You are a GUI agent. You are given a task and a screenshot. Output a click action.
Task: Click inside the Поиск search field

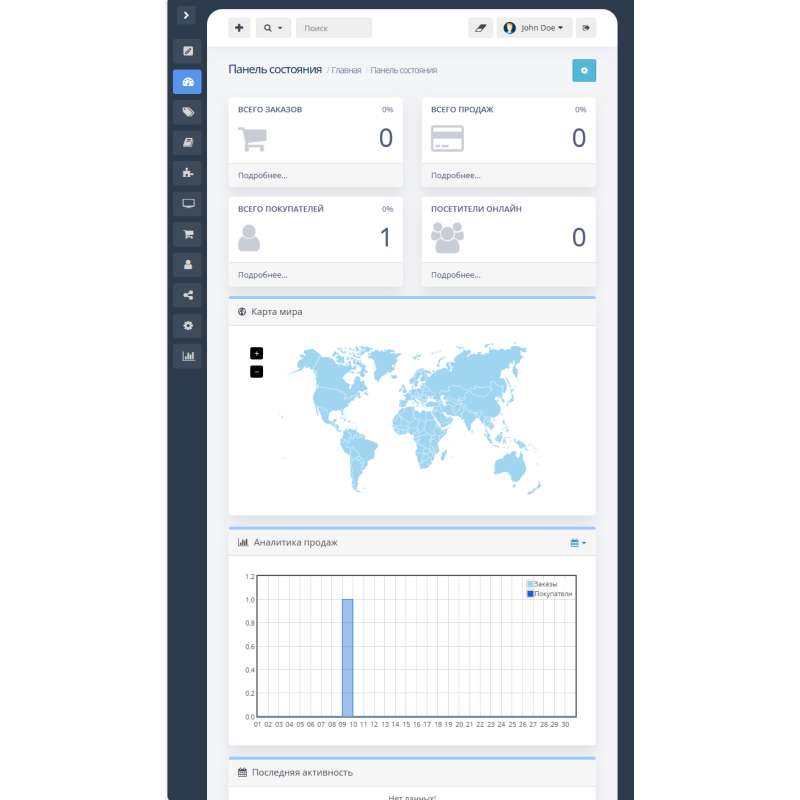(333, 27)
